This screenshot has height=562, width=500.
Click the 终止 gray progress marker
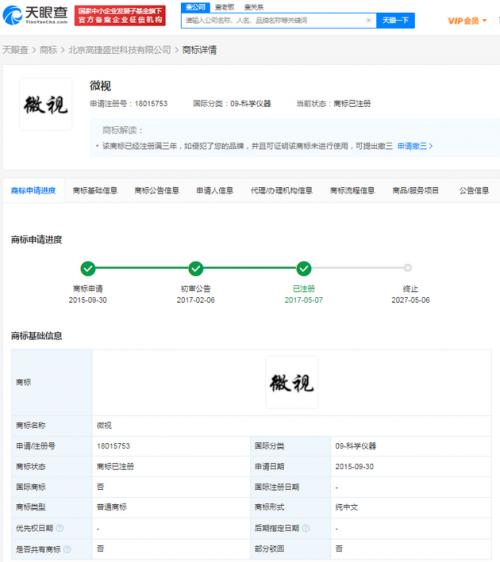click(408, 268)
